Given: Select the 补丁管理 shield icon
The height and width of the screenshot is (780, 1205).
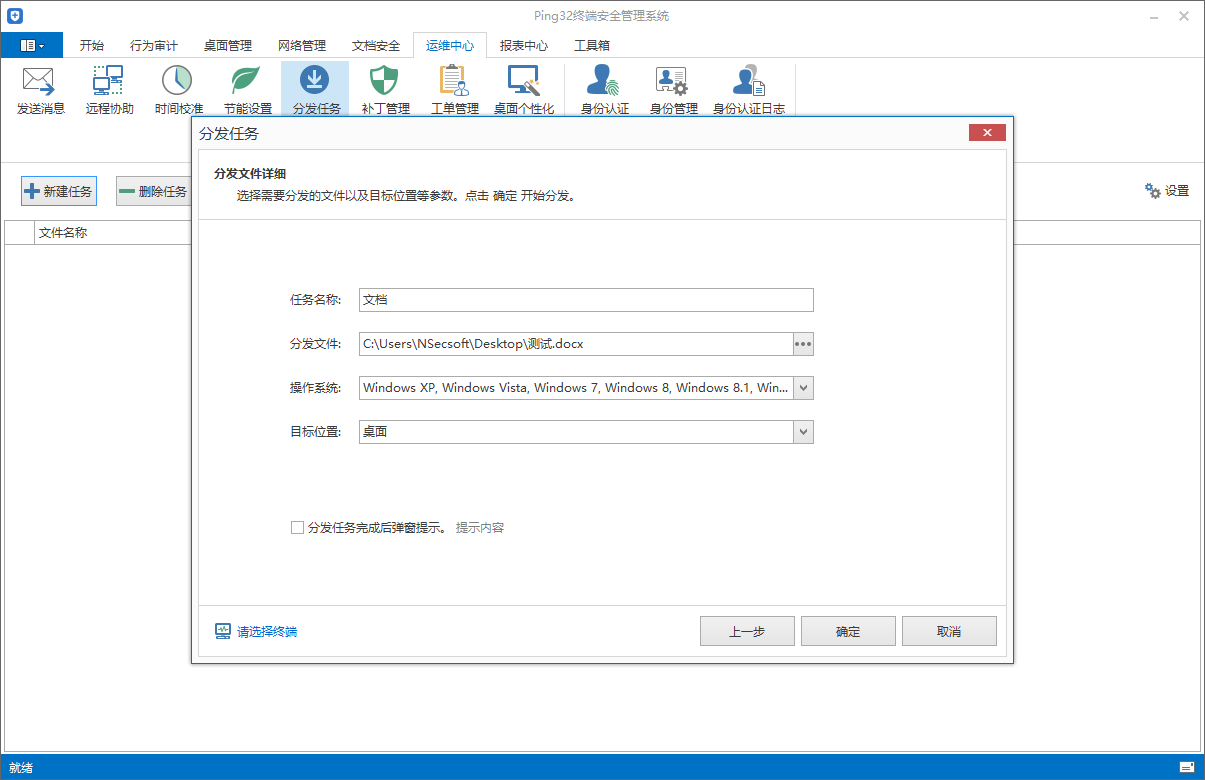Looking at the screenshot, I should [x=384, y=89].
